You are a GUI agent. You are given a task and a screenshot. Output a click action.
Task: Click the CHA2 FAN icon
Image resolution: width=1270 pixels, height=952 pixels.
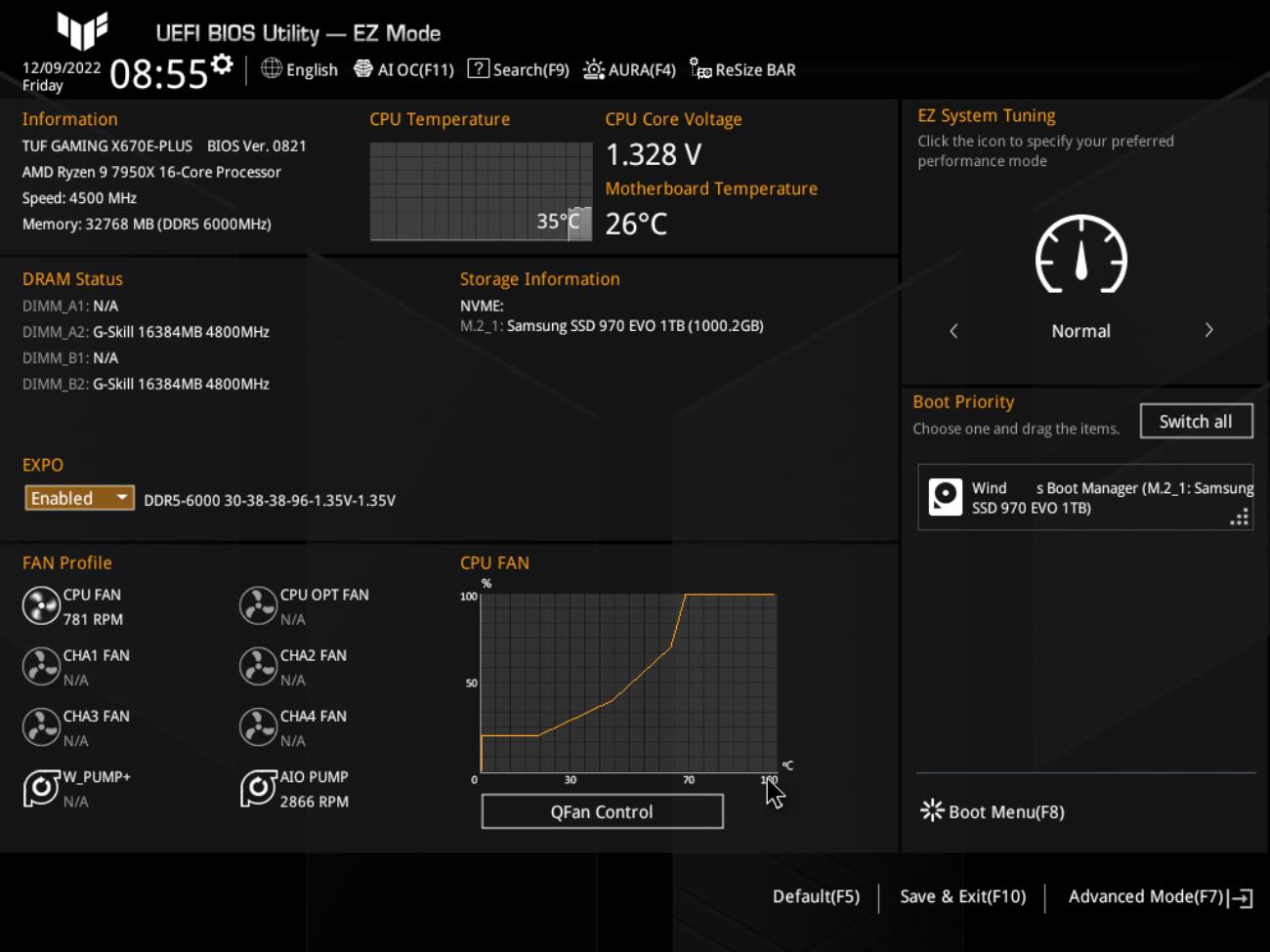(x=258, y=666)
